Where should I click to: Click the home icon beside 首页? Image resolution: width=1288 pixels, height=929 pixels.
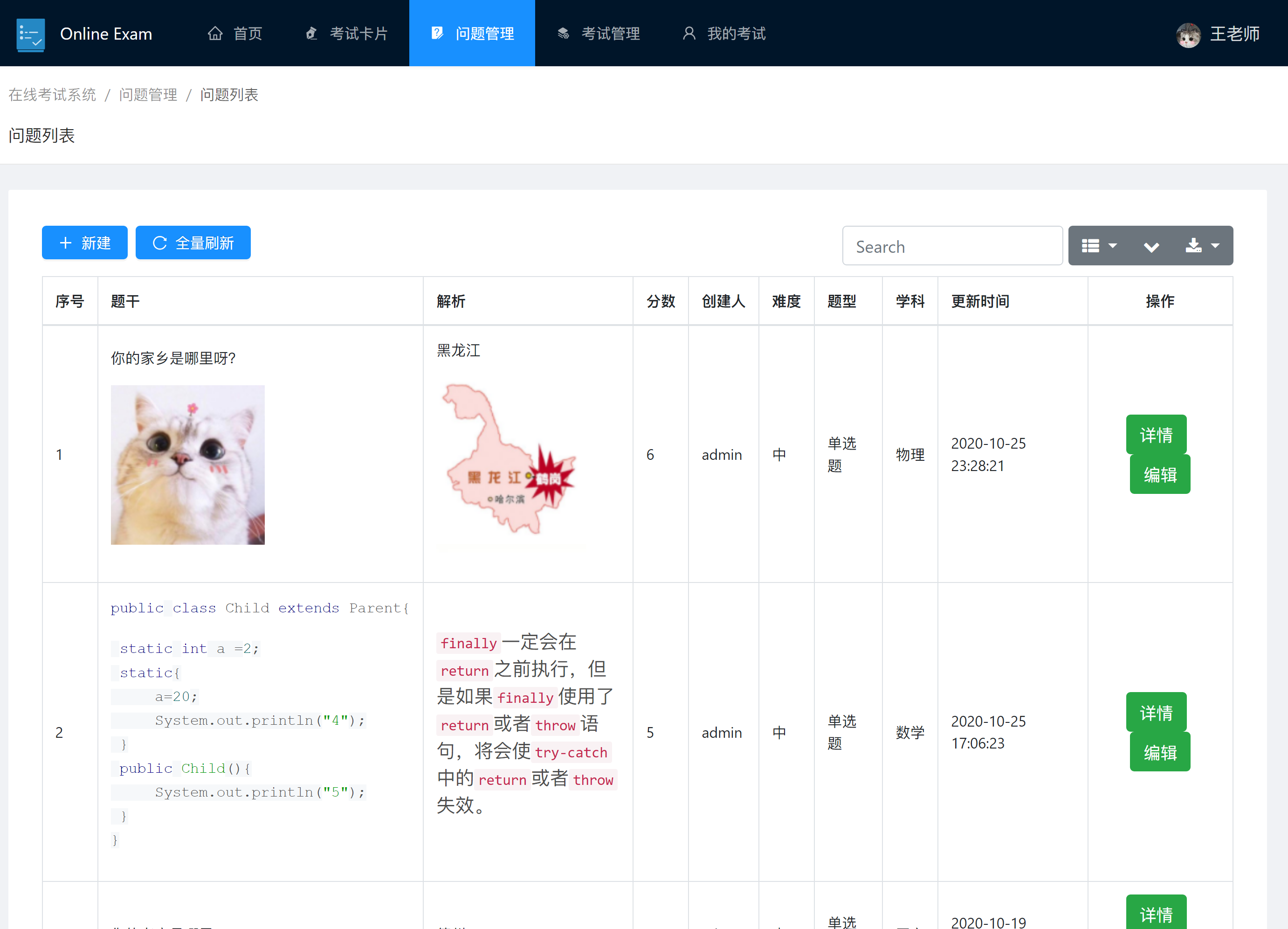(214, 34)
